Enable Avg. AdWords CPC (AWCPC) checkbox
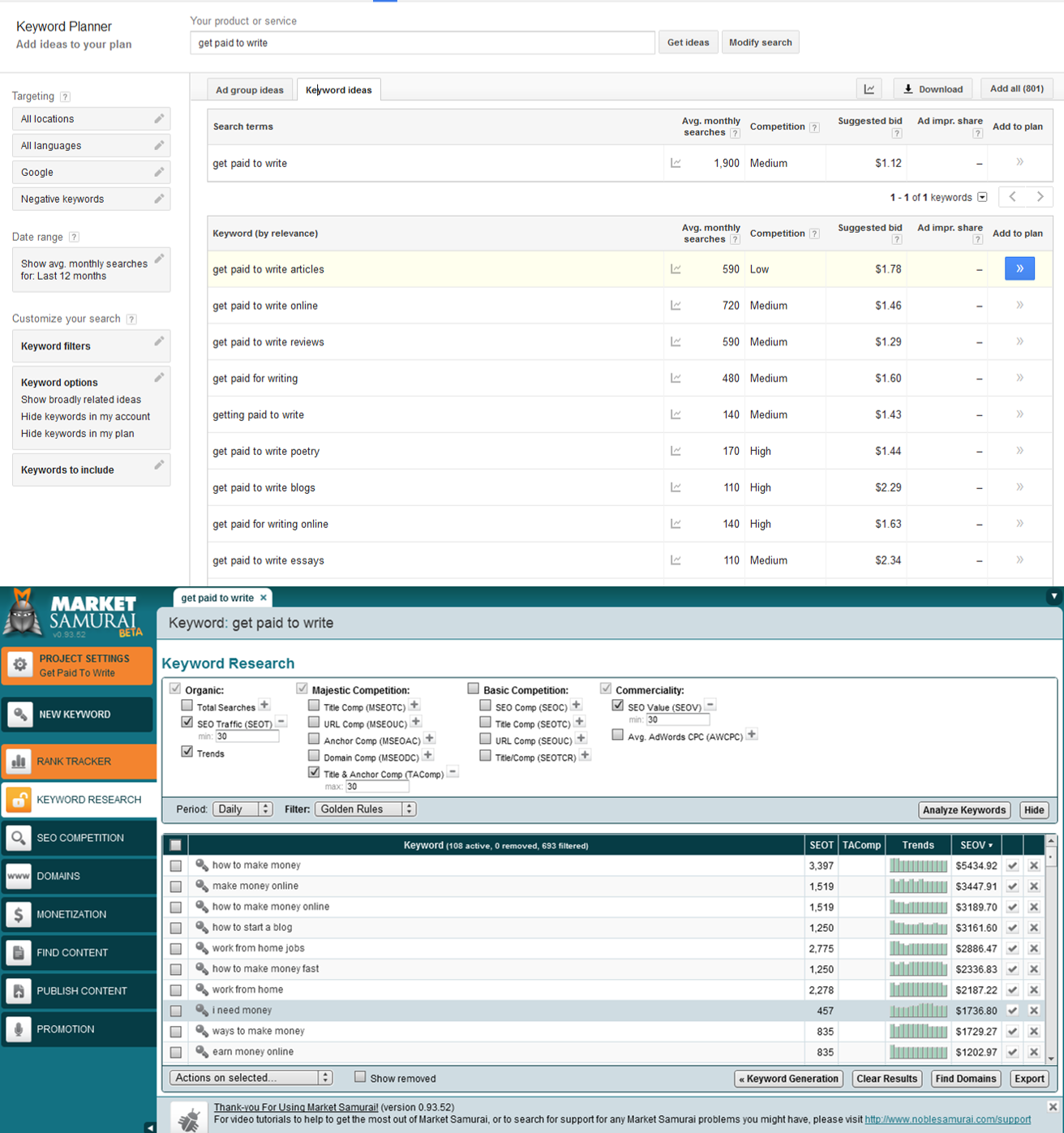The image size is (1064, 1133). click(x=618, y=735)
